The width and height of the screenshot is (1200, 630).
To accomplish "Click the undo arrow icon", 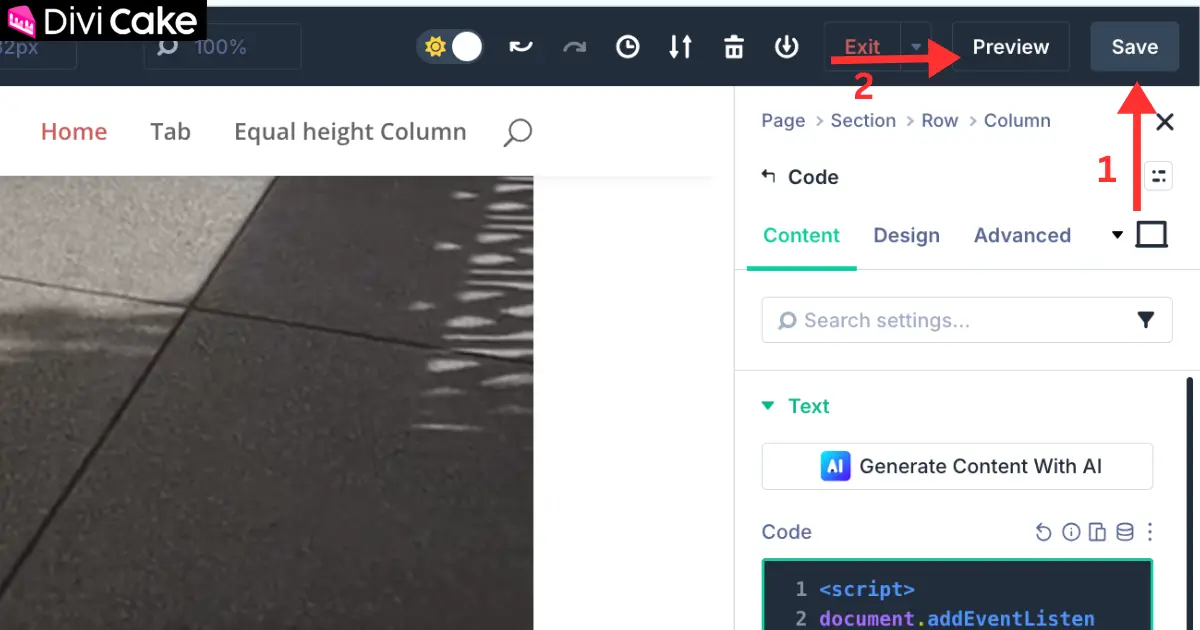I will (x=521, y=47).
